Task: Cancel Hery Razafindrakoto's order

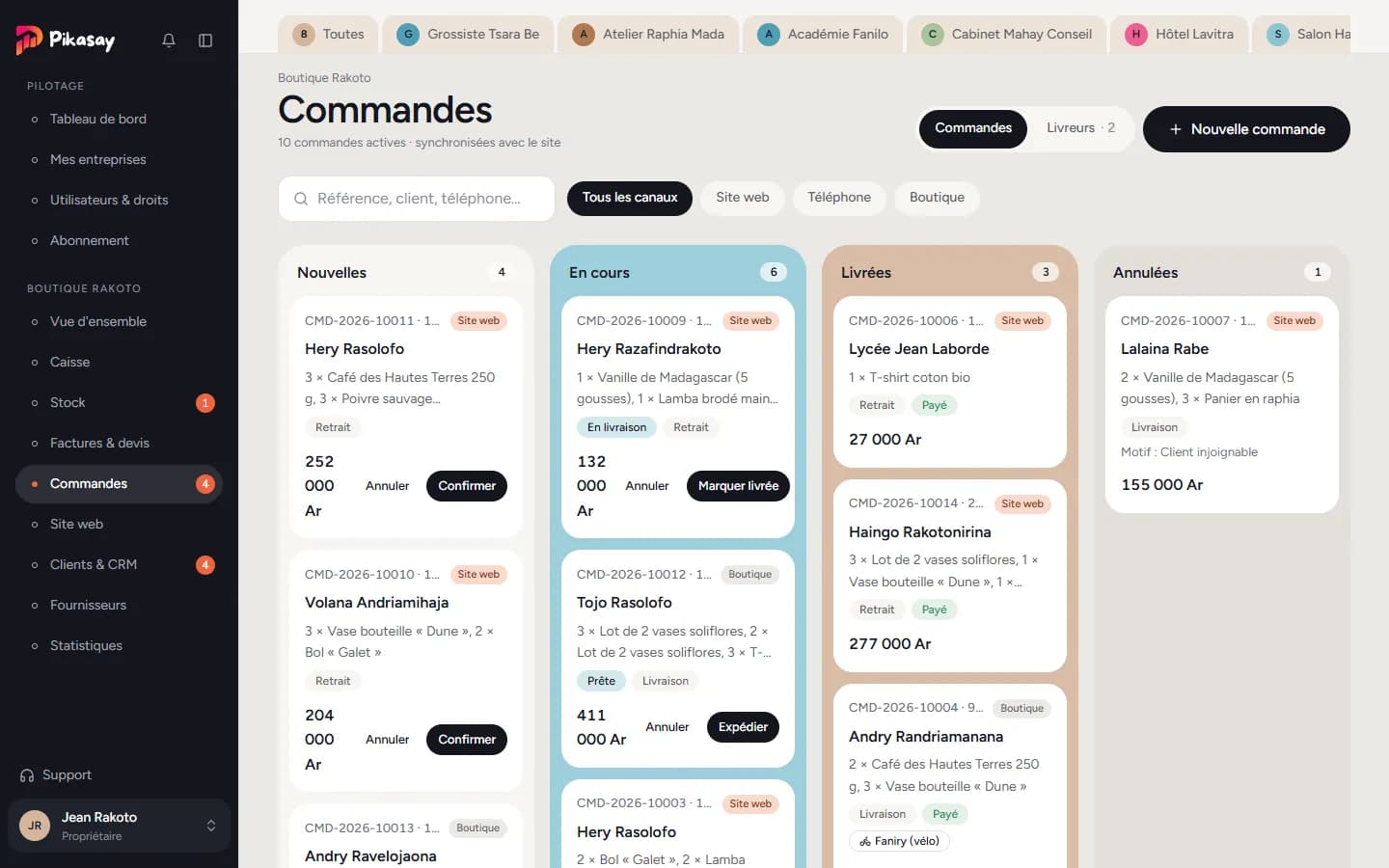Action: click(x=647, y=486)
